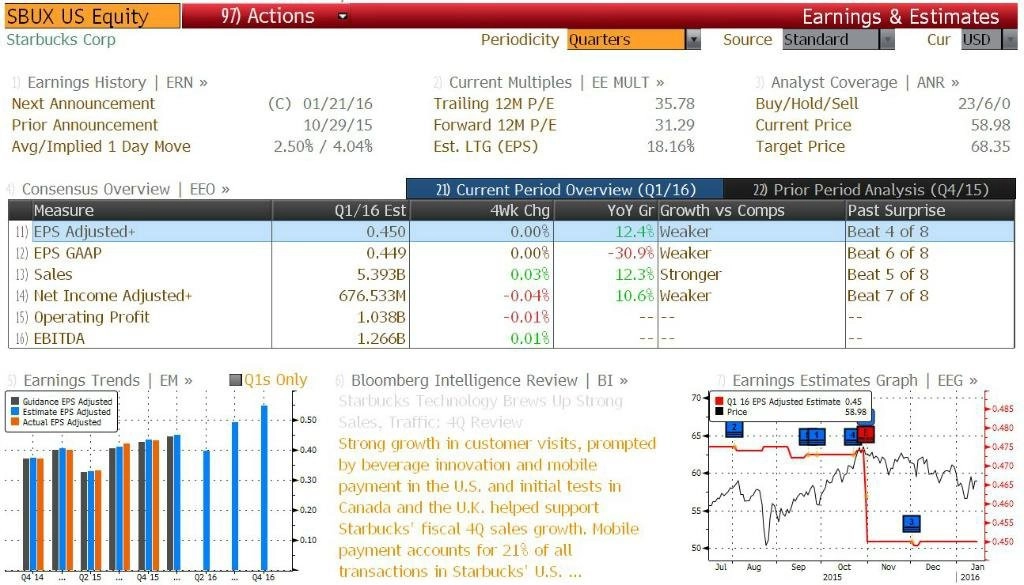Screen dimensions: 1024x585
Task: Click the Next Announcement date 01/21/16
Action: tap(338, 104)
